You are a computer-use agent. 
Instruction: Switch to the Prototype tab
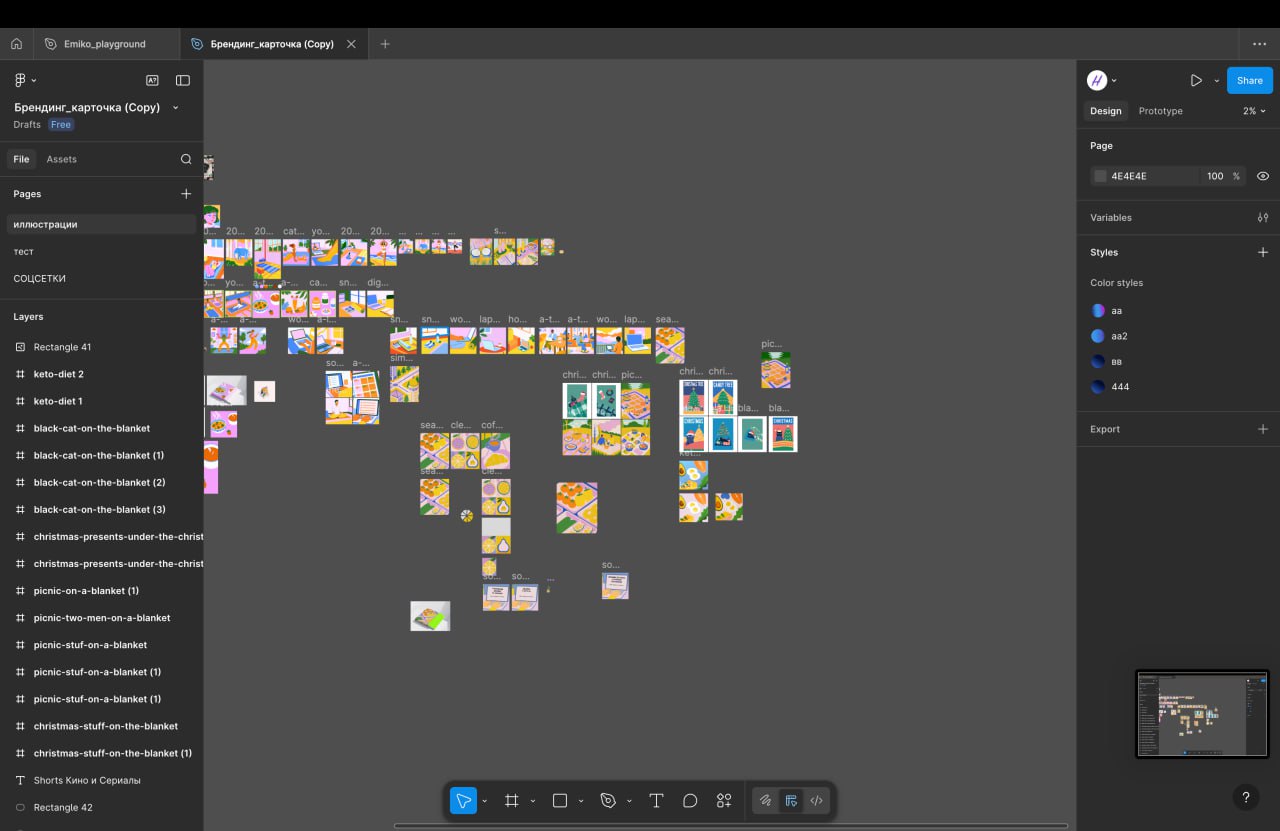(1160, 111)
